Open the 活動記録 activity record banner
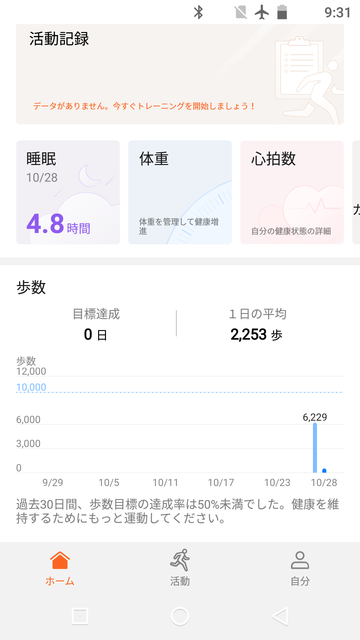The image size is (360, 640). (x=180, y=74)
